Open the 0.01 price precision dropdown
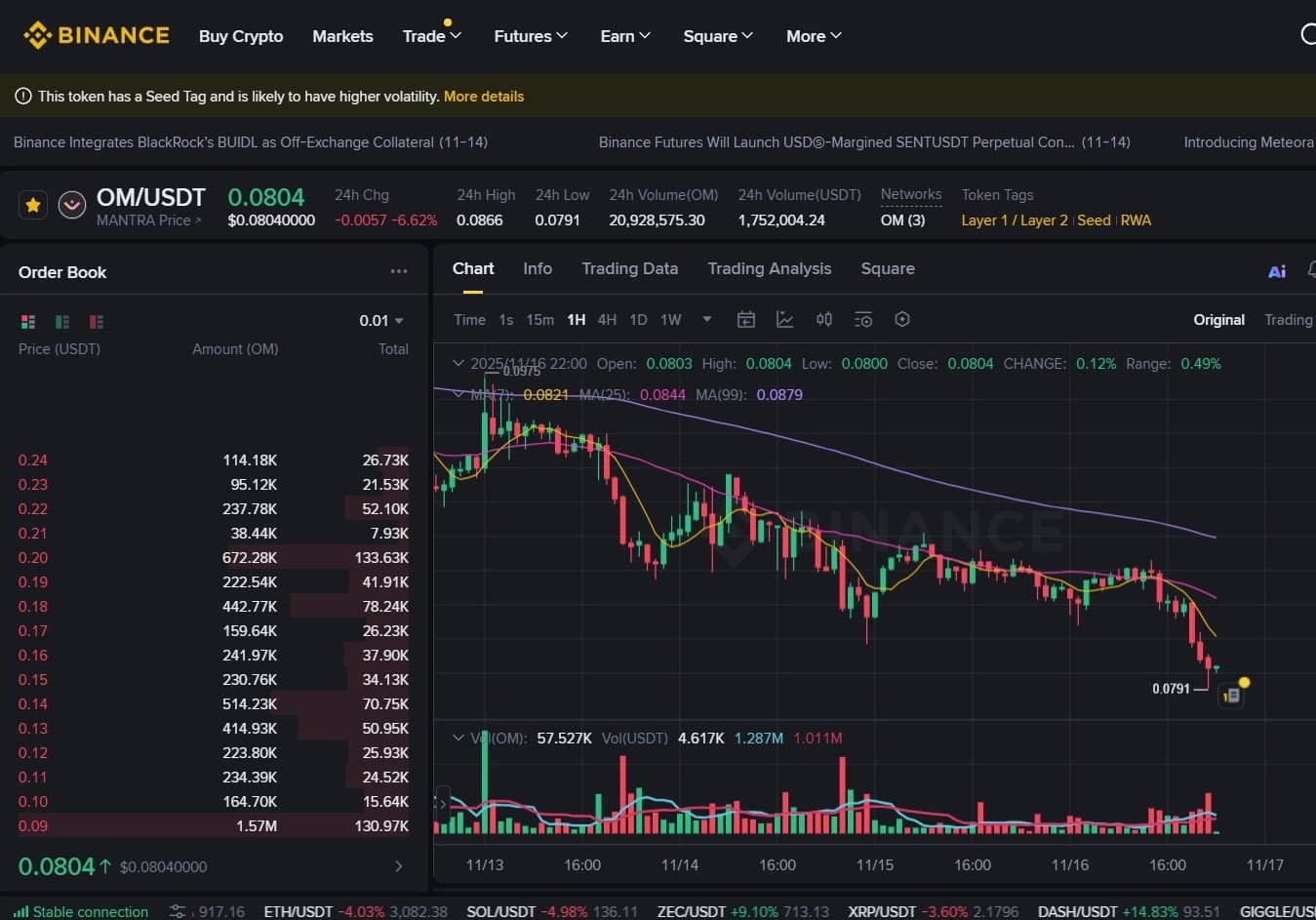 [381, 320]
